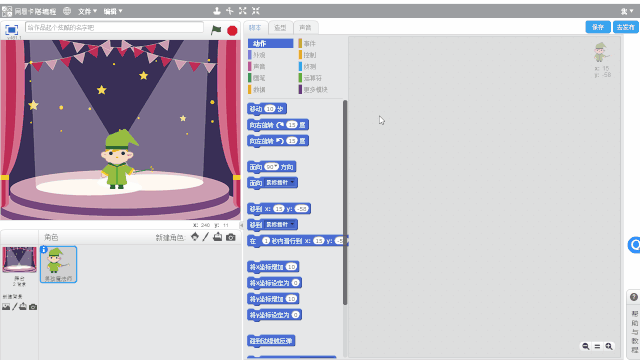
Task: Choose new sprite from library icon
Action: [195, 237]
